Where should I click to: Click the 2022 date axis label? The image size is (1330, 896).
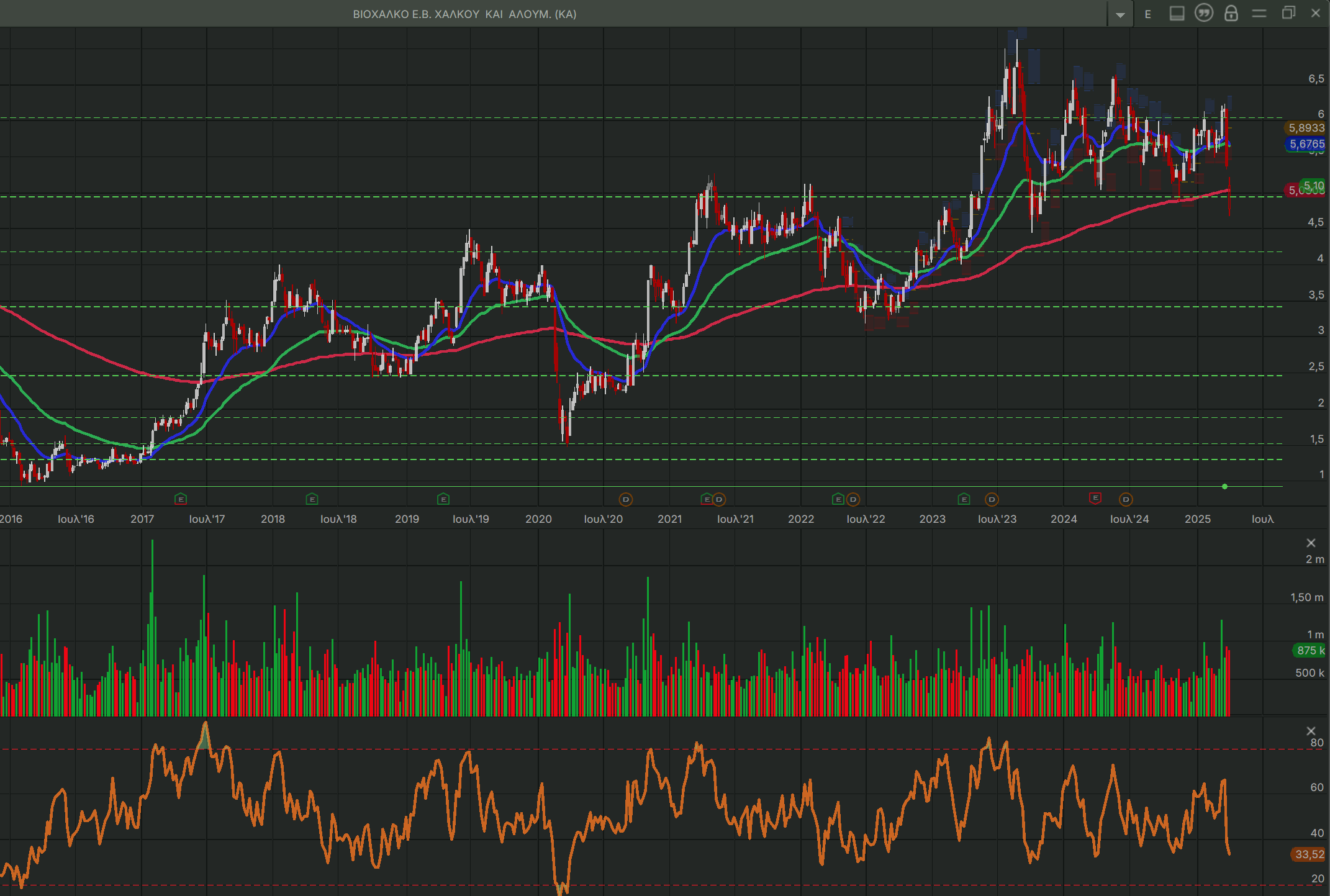pyautogui.click(x=801, y=519)
